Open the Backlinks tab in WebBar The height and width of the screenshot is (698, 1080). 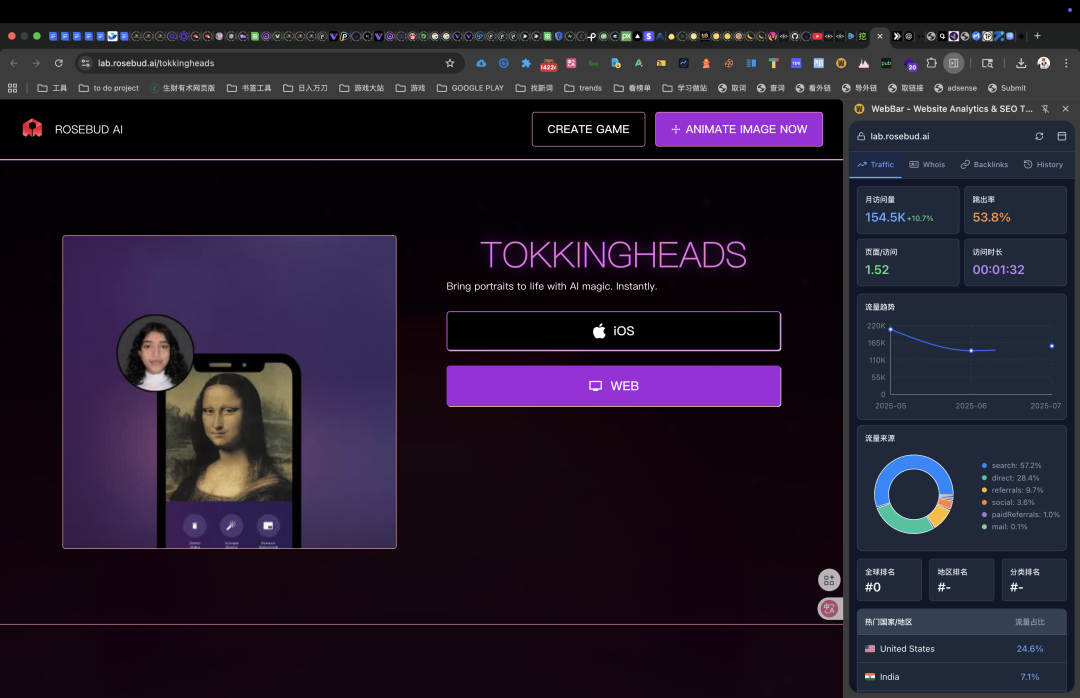[984, 165]
